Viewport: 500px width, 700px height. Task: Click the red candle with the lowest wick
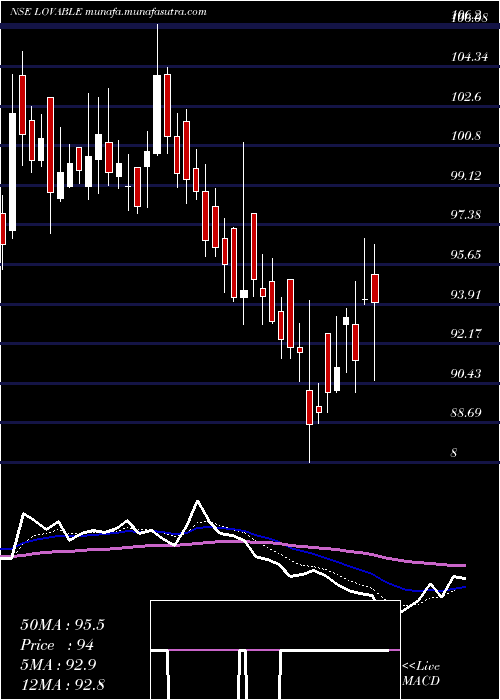(309, 407)
